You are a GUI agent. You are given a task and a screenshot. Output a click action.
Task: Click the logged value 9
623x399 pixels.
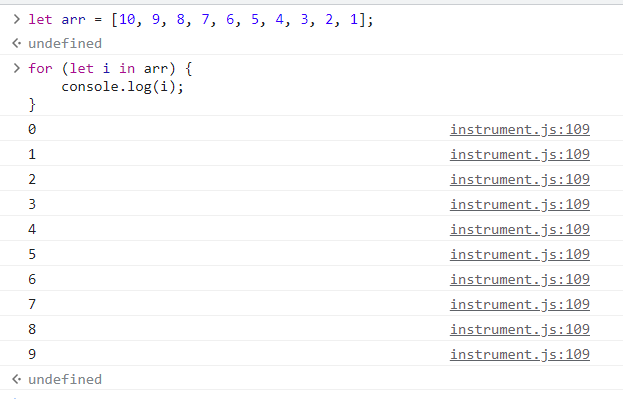pyautogui.click(x=32, y=355)
